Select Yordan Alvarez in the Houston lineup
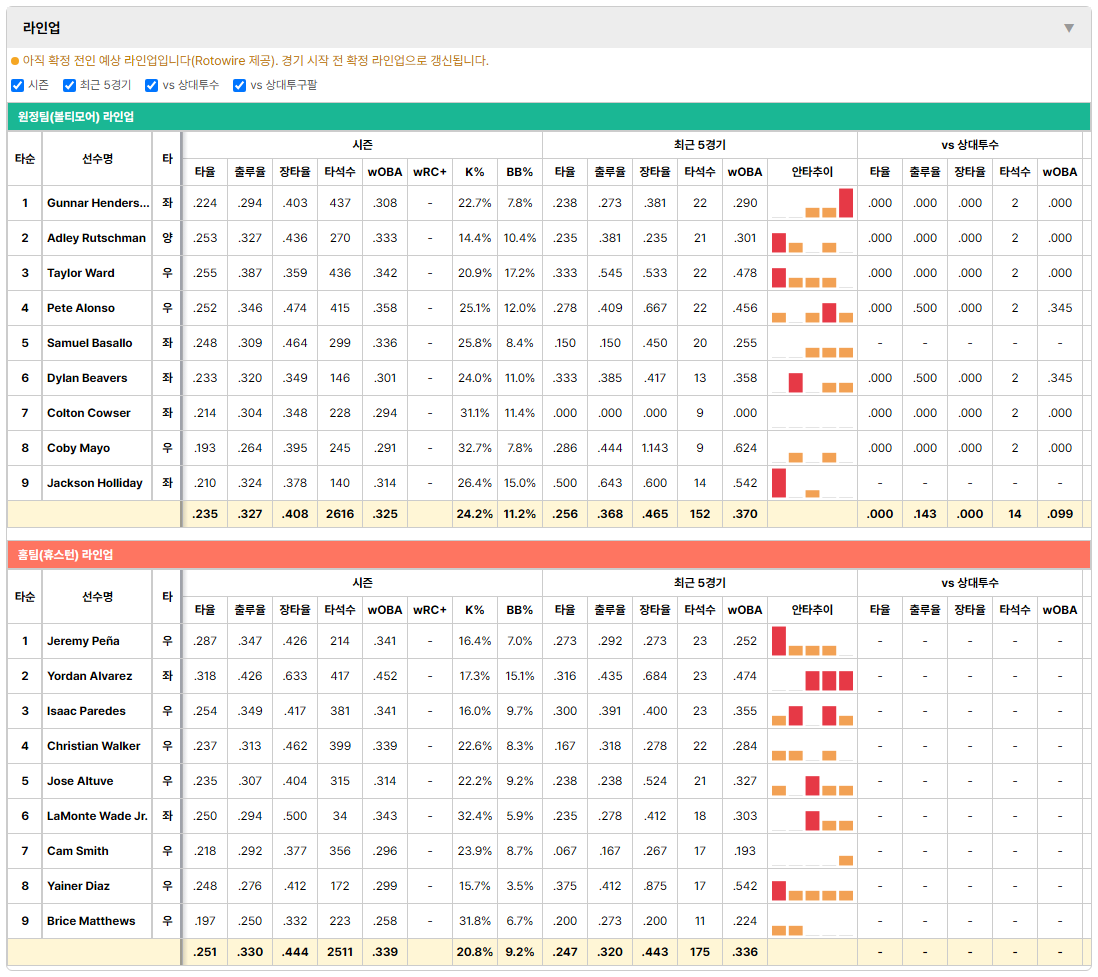1098x977 pixels. (x=90, y=676)
